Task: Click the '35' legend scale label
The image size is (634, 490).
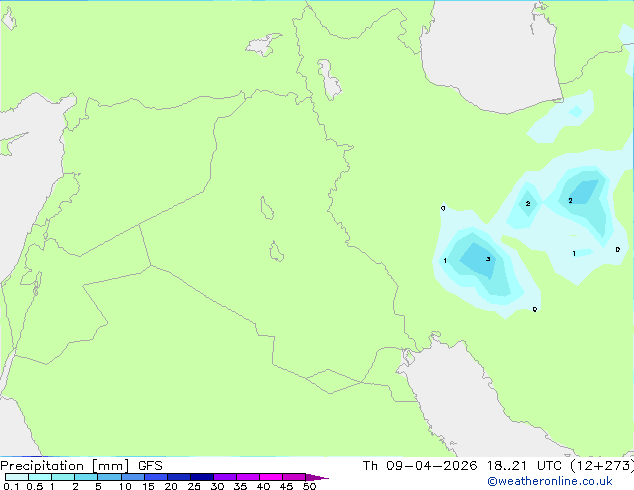Action: 240,486
